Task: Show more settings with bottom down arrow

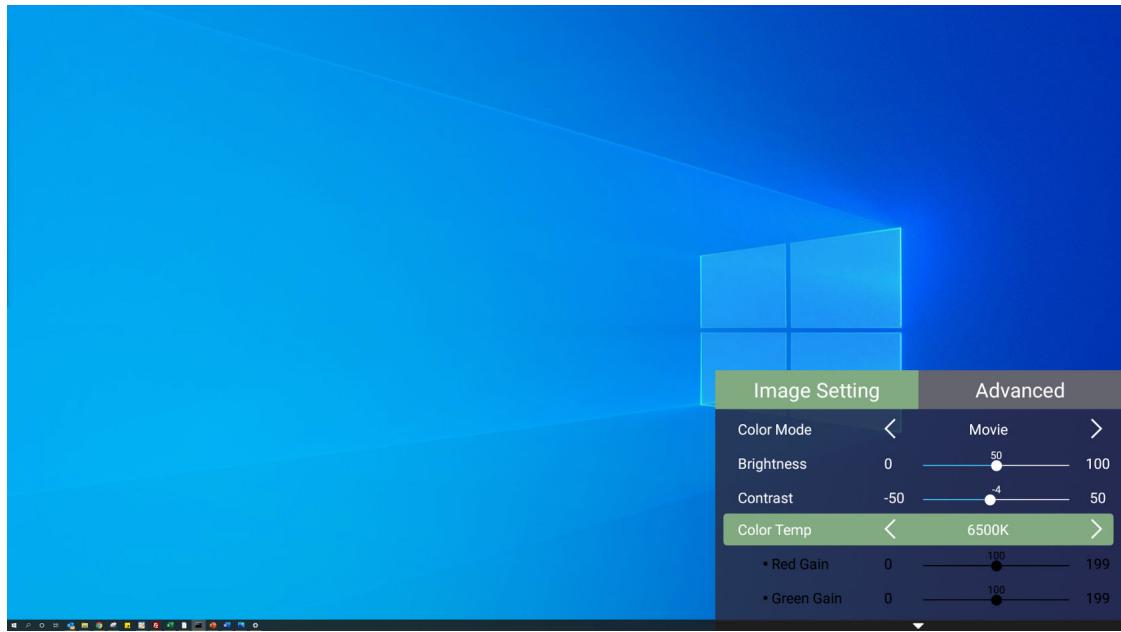Action: click(x=918, y=626)
